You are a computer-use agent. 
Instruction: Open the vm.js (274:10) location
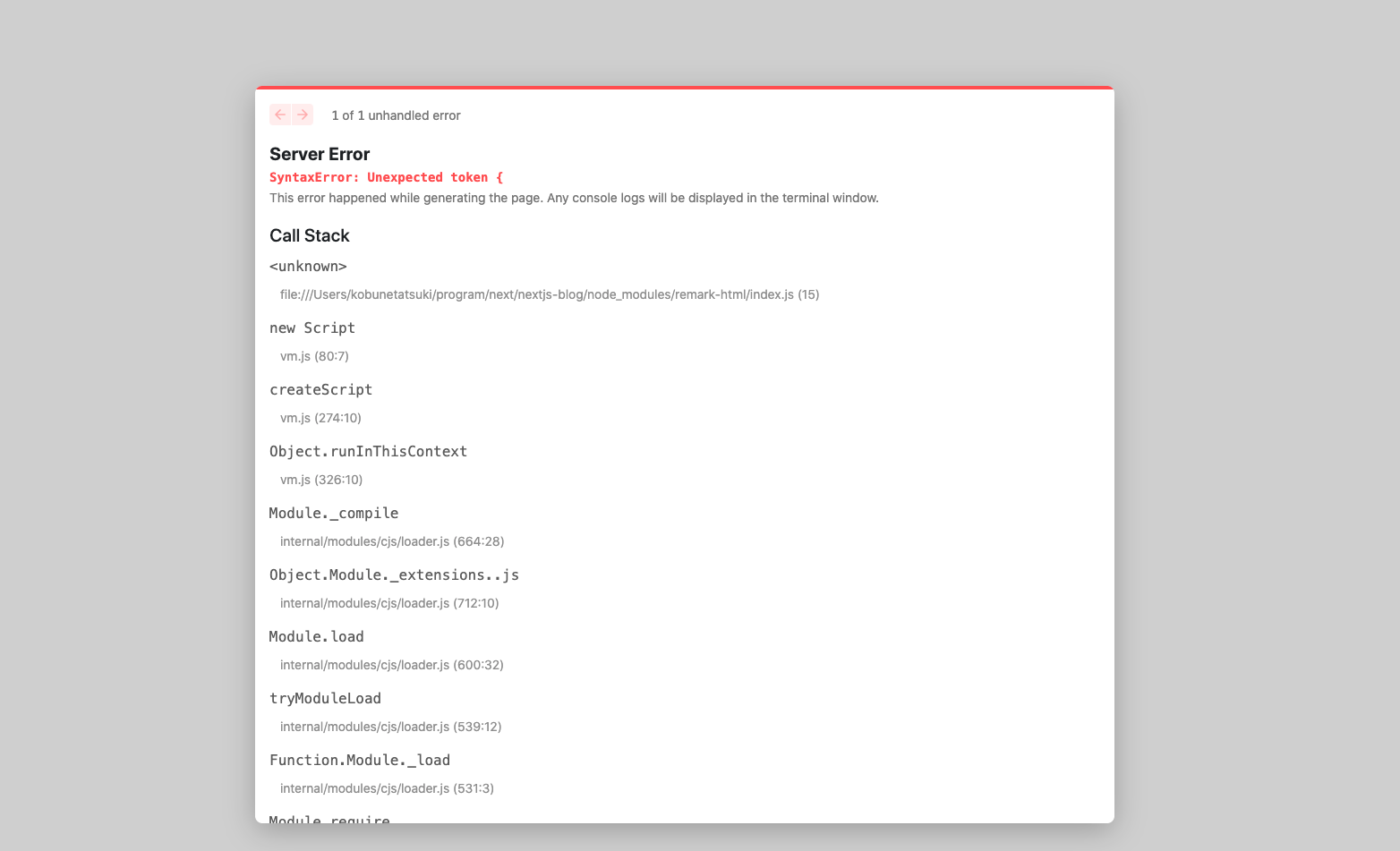320,418
